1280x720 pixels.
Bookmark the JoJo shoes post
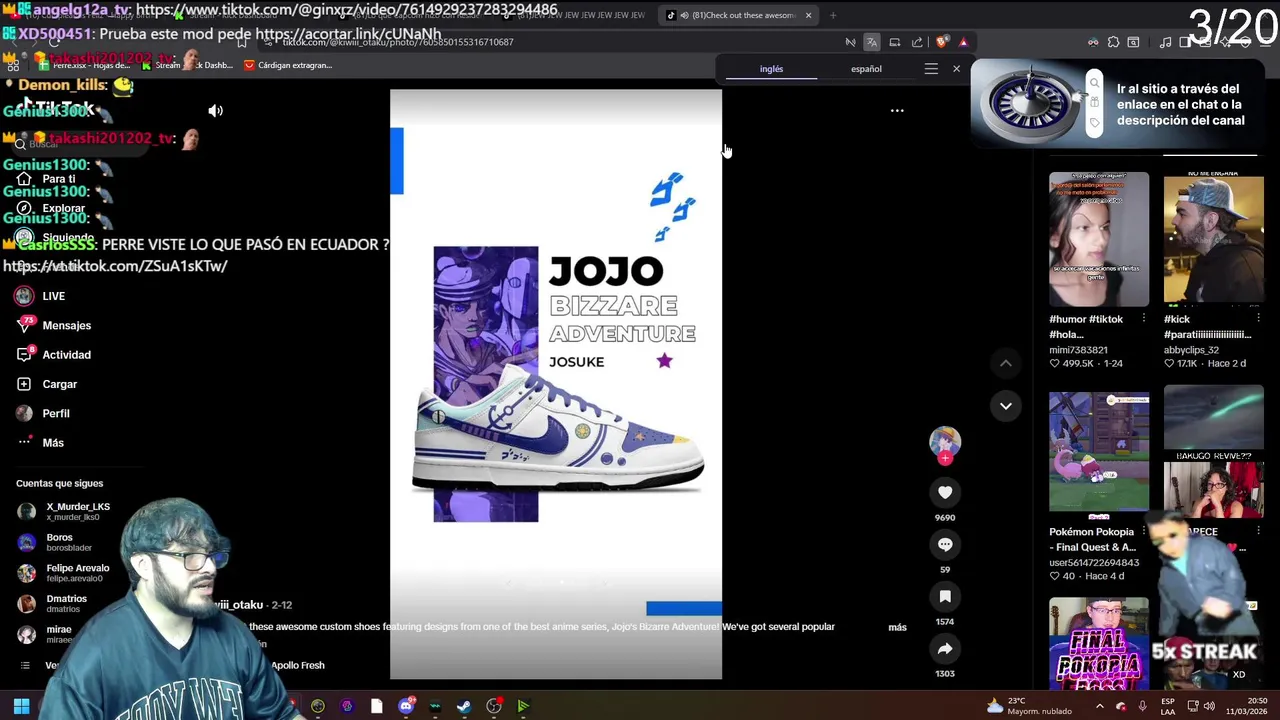pos(945,596)
